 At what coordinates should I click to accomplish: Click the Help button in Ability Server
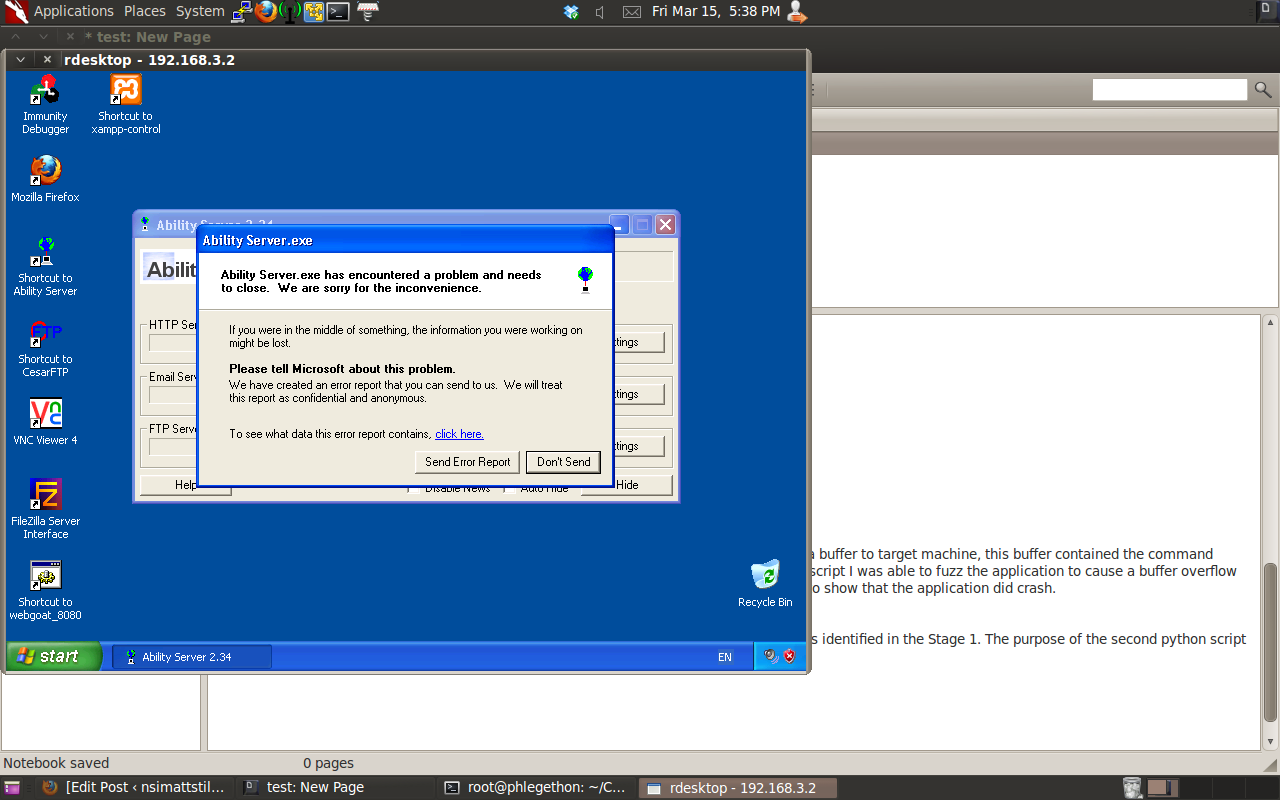(x=186, y=485)
